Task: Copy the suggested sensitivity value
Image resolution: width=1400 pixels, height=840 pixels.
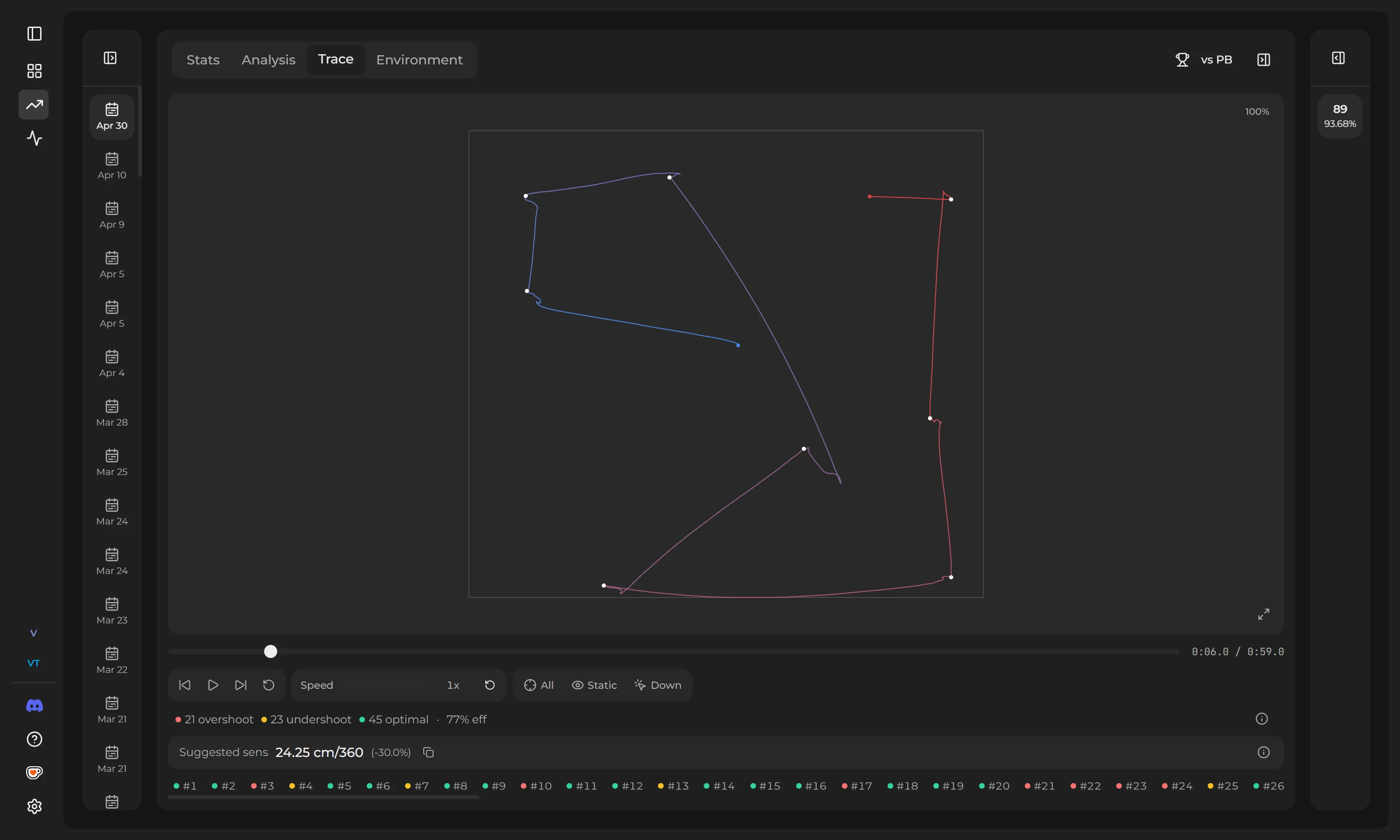Action: [x=428, y=752]
